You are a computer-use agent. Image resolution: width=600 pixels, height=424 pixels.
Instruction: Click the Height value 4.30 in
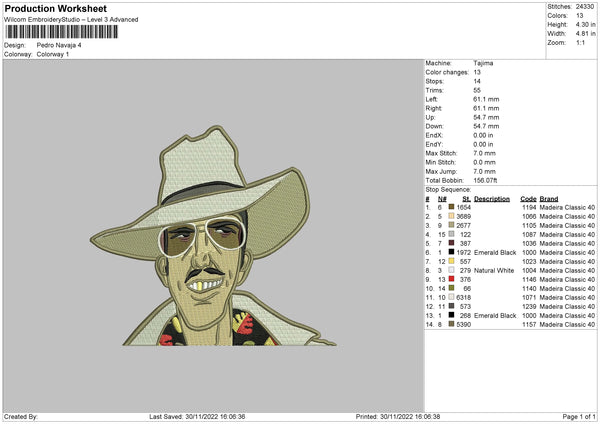pyautogui.click(x=585, y=24)
